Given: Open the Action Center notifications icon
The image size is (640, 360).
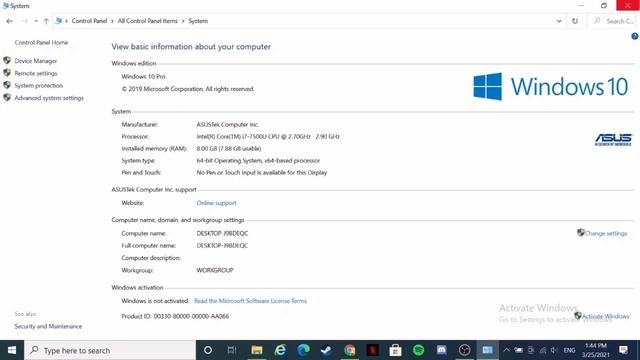Looking at the screenshot, I should pyautogui.click(x=623, y=350).
